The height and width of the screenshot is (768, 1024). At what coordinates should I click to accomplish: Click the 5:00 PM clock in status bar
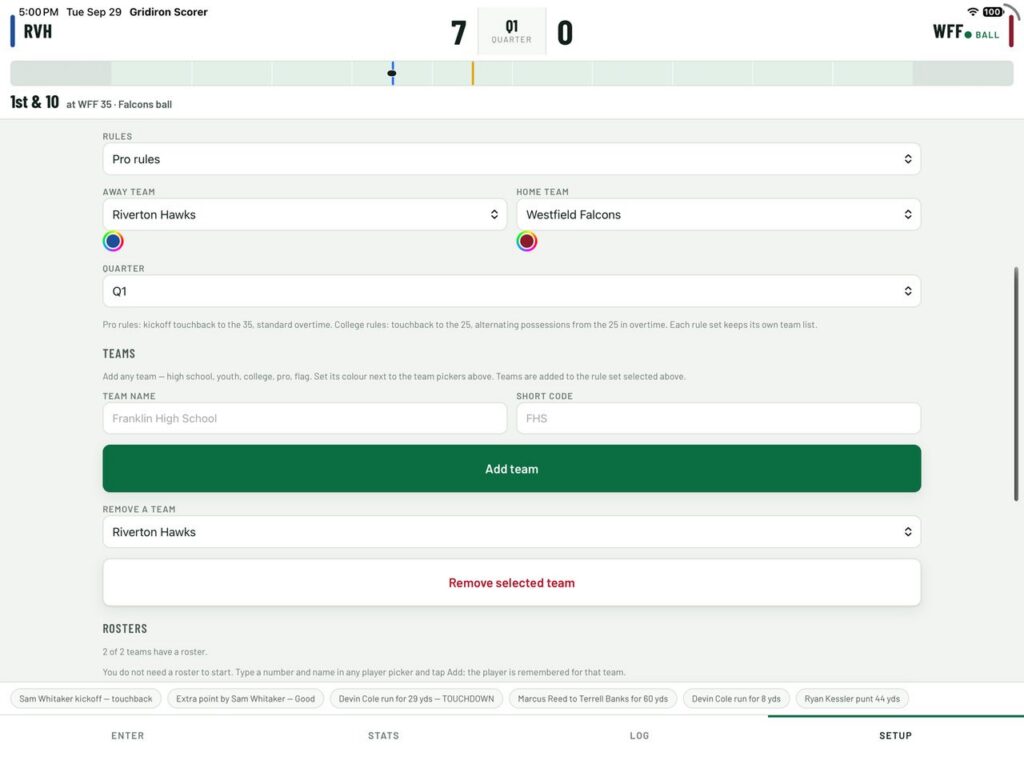[x=39, y=12]
